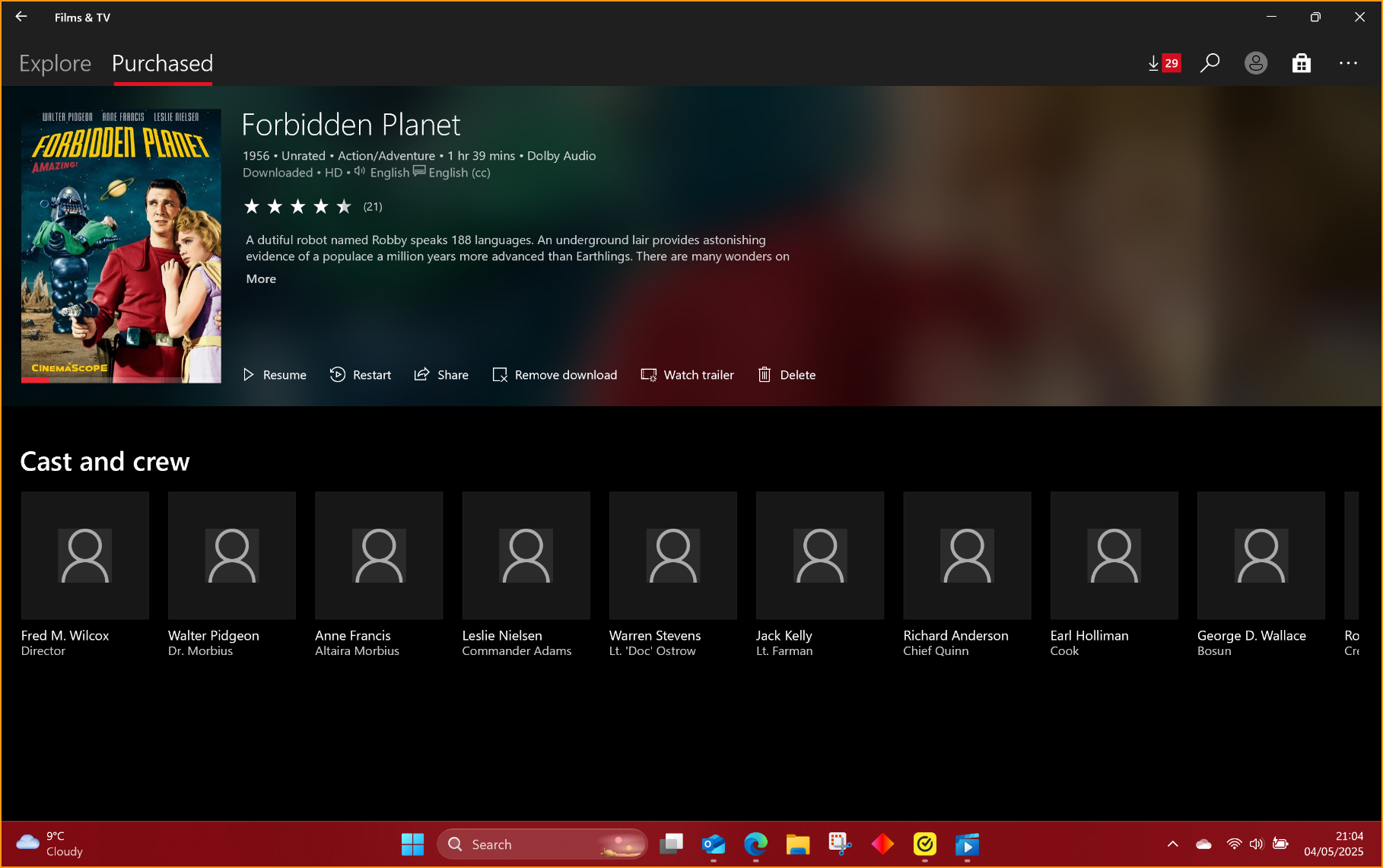Image resolution: width=1383 pixels, height=868 pixels.
Task: Click the search magnifier icon
Action: point(1210,63)
